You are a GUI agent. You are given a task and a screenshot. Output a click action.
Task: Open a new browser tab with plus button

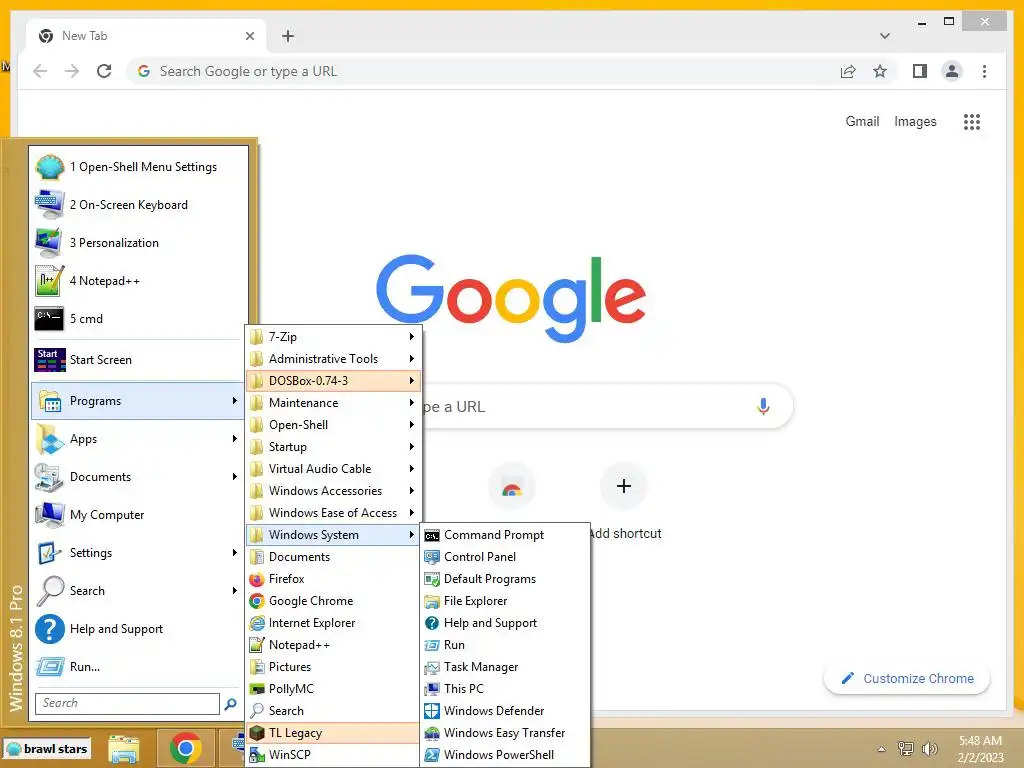[288, 36]
